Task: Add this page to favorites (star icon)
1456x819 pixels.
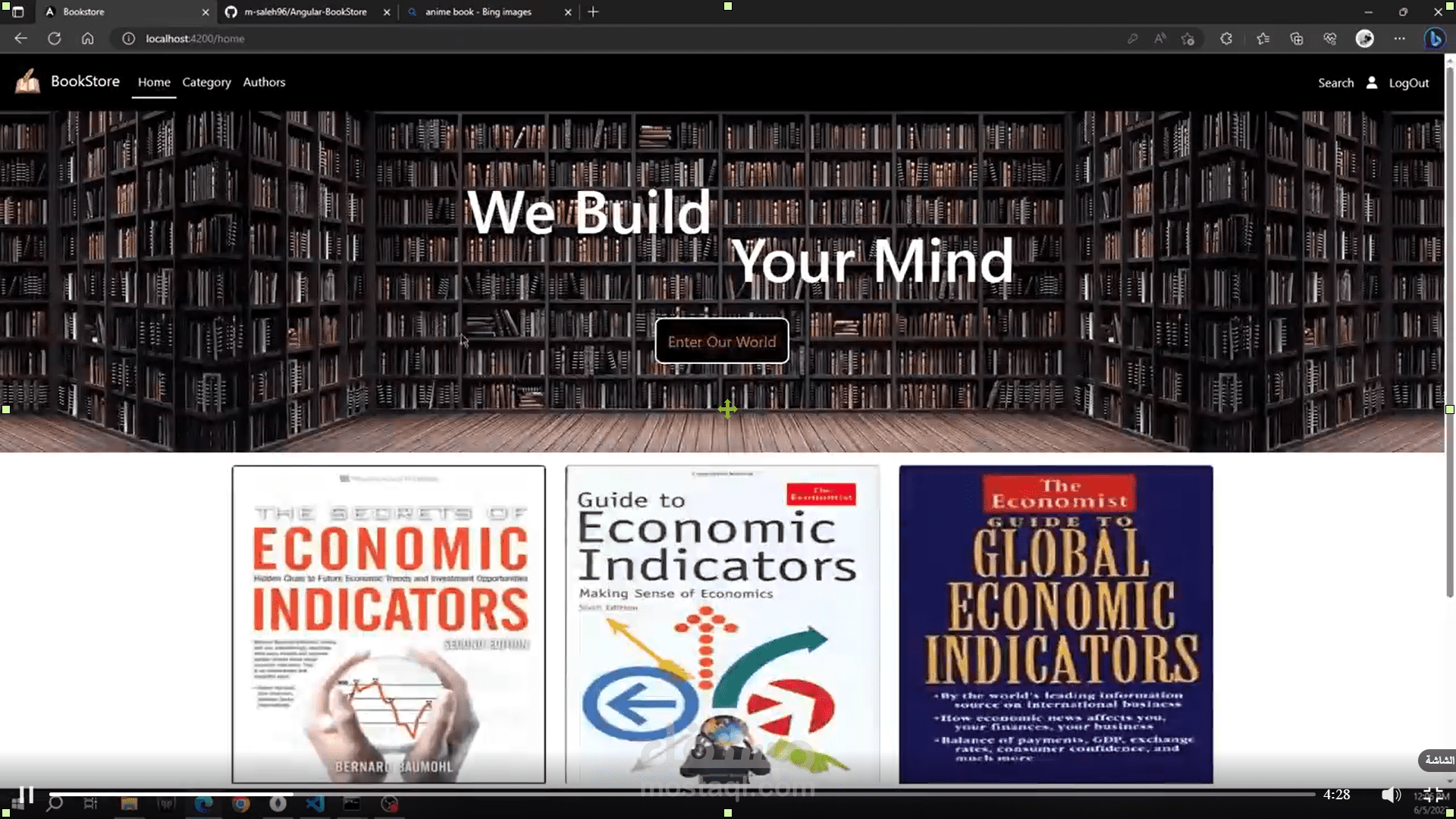Action: click(x=1188, y=39)
